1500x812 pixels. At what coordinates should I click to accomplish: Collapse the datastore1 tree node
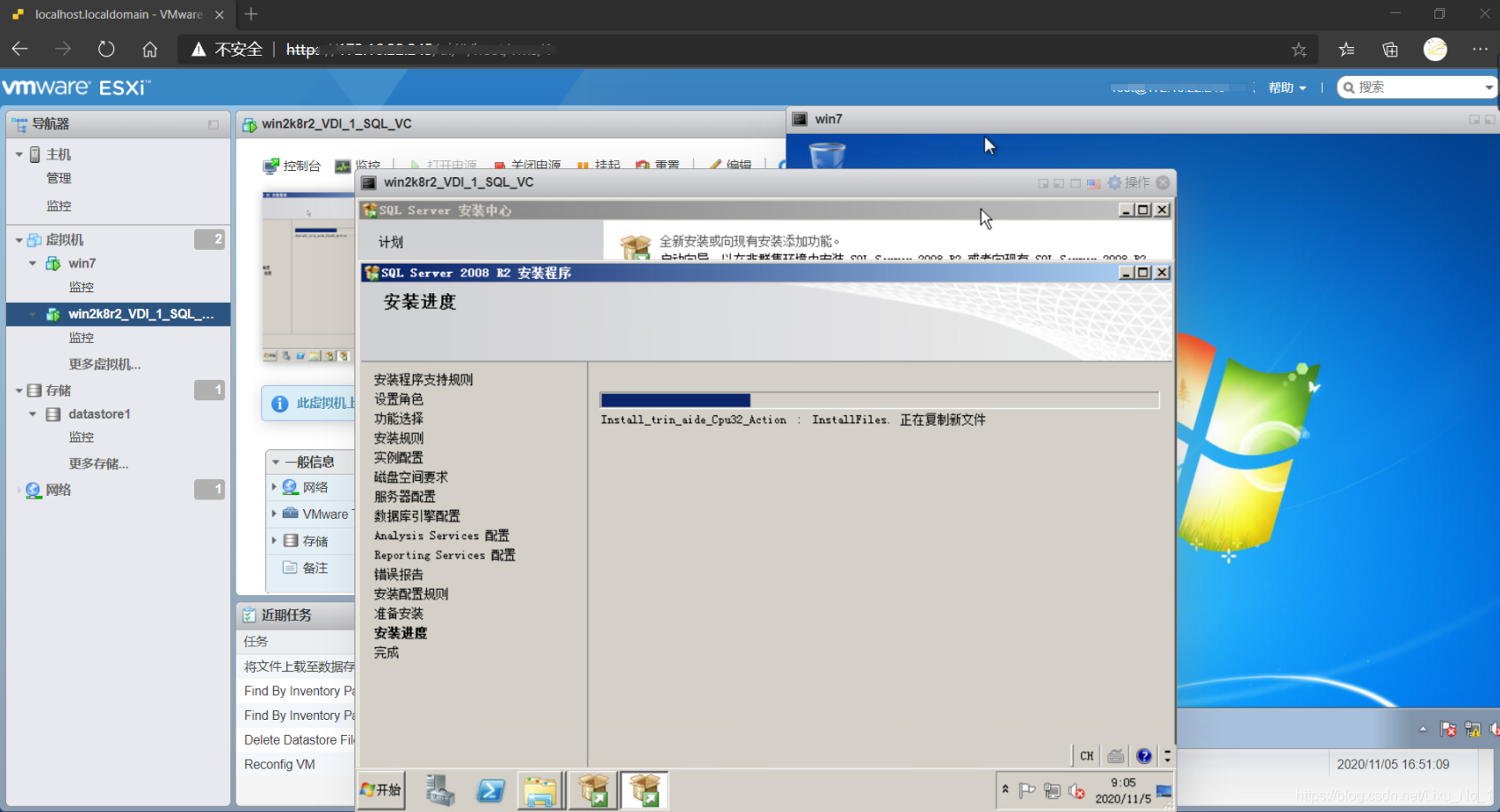tap(33, 414)
